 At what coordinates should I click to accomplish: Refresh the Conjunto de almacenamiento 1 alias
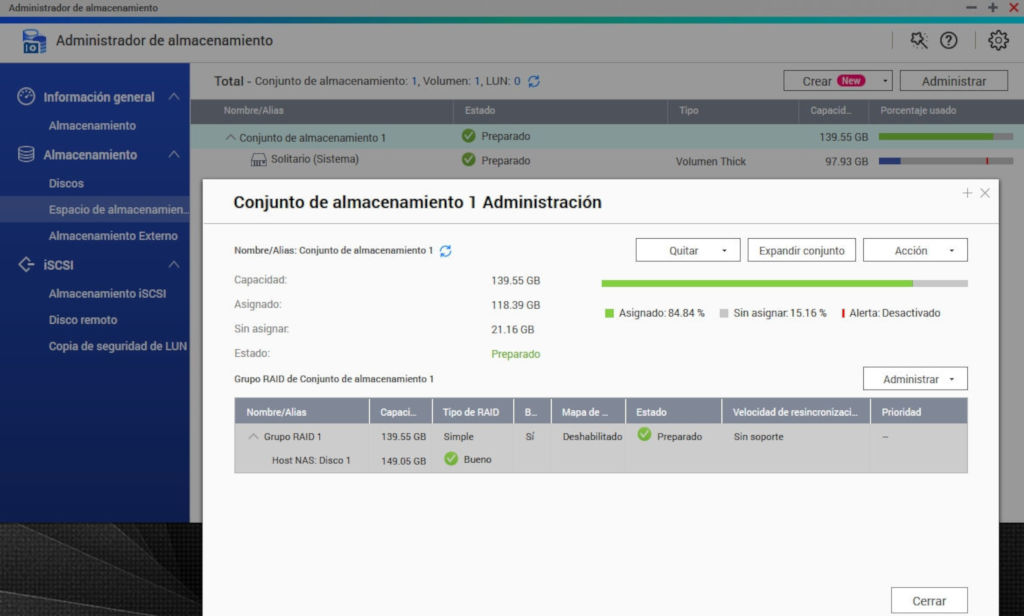[x=446, y=251]
